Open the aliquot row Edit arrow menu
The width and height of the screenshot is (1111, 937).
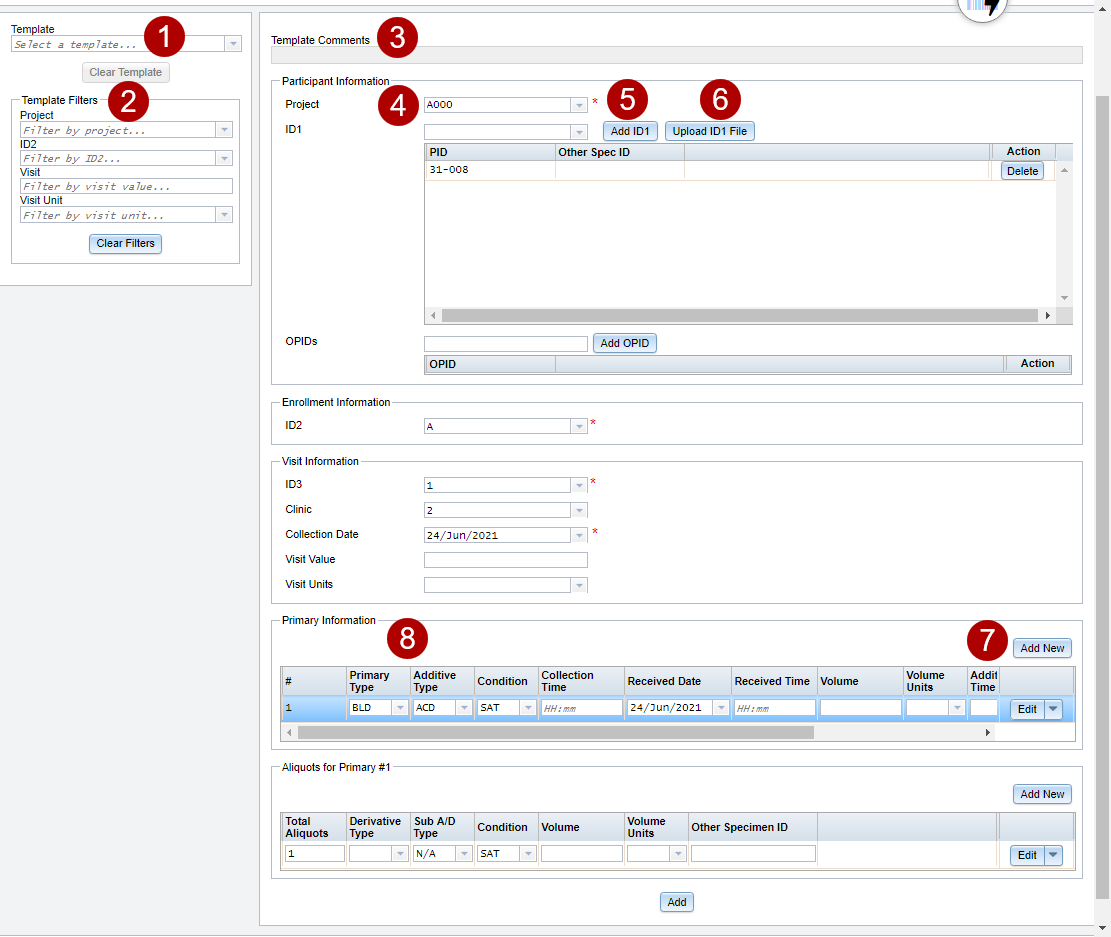(1053, 855)
